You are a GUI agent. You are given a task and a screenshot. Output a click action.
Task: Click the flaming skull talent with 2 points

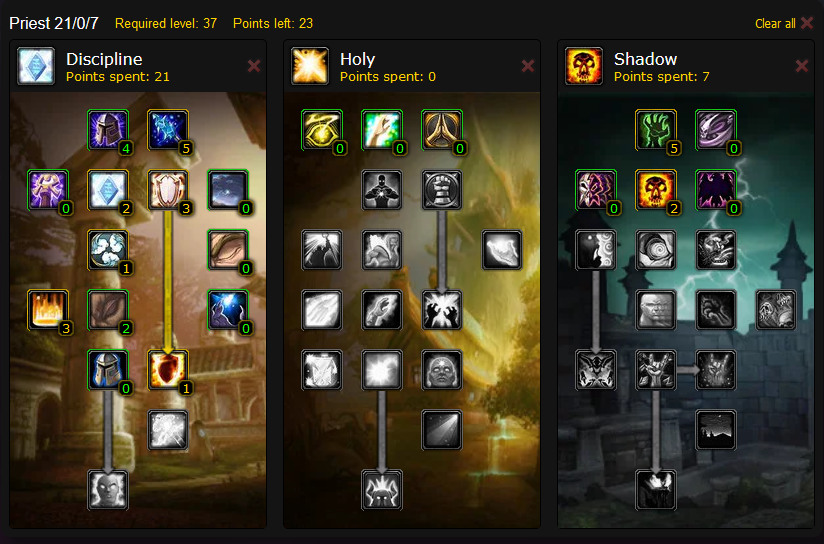click(655, 189)
